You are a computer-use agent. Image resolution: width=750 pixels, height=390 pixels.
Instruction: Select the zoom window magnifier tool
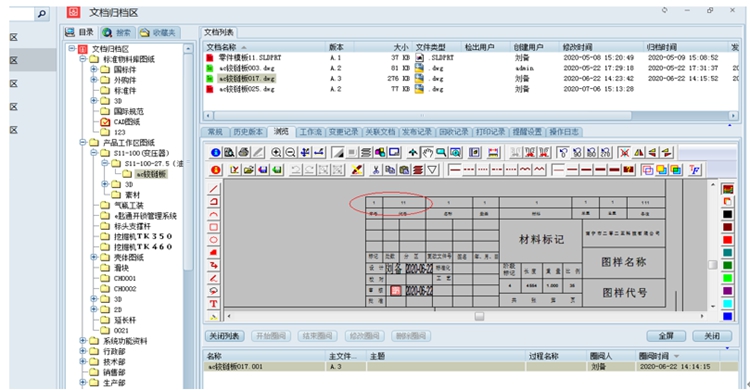click(441, 153)
